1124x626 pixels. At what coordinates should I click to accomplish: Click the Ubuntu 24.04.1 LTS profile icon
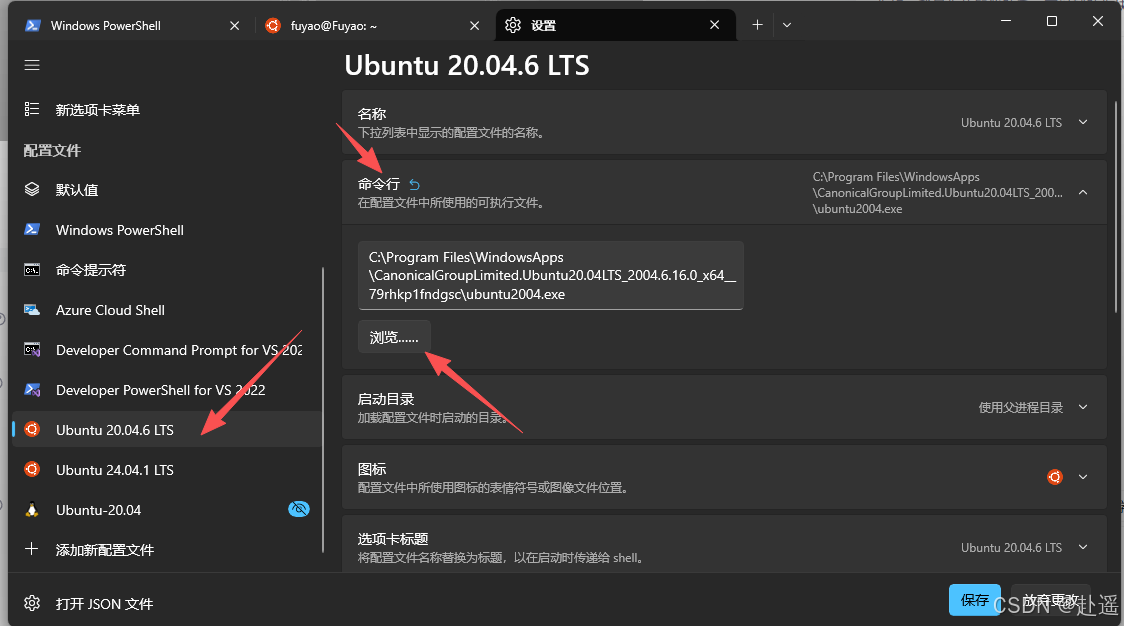(32, 470)
